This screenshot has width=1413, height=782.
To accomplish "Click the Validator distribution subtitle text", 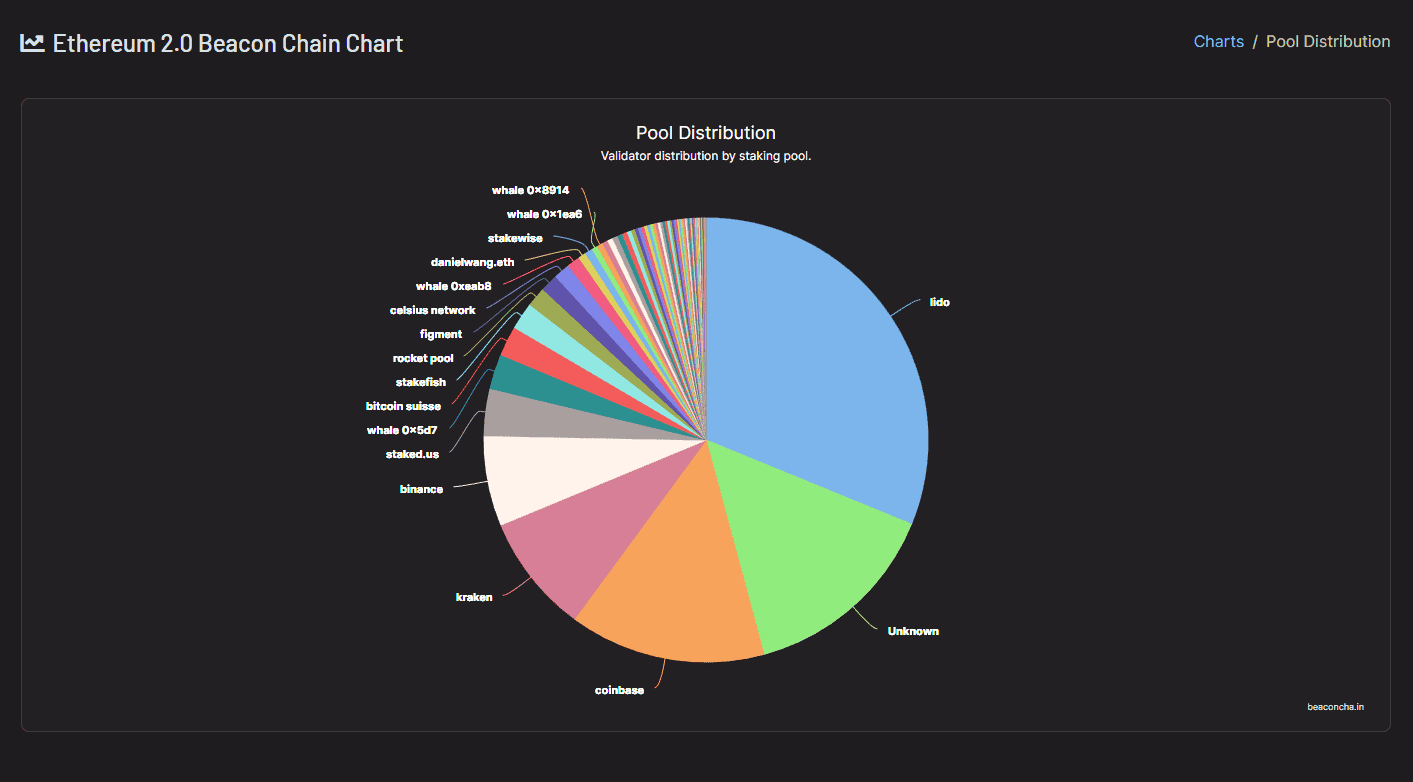I will [x=706, y=156].
